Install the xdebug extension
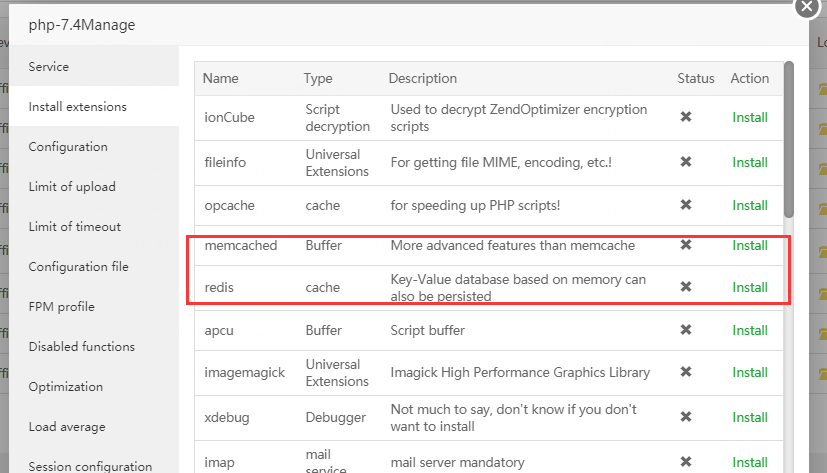This screenshot has width=827, height=473. (x=750, y=417)
